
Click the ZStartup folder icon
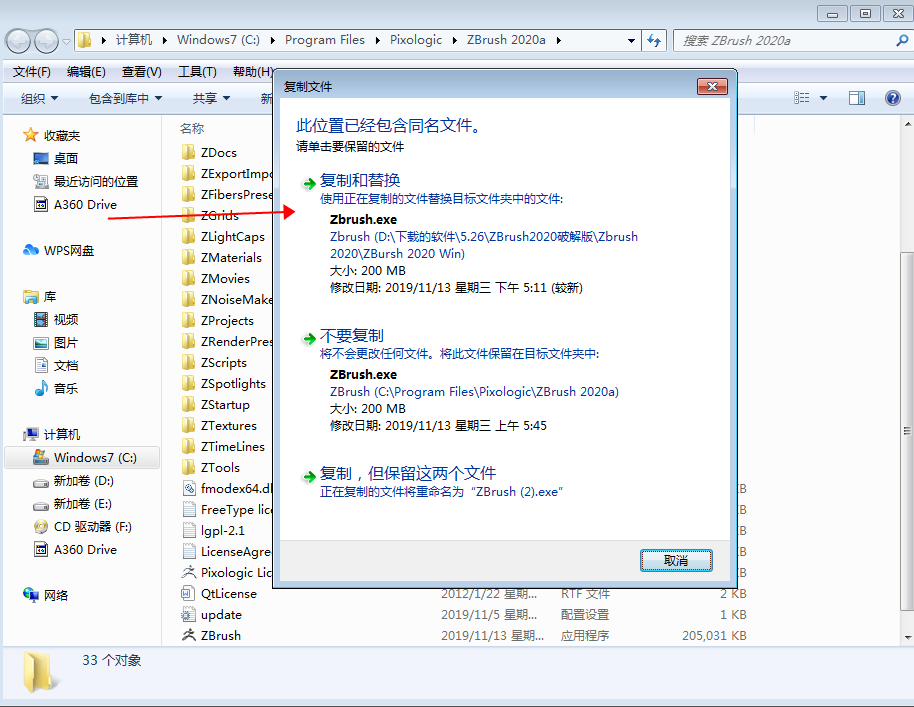[188, 404]
